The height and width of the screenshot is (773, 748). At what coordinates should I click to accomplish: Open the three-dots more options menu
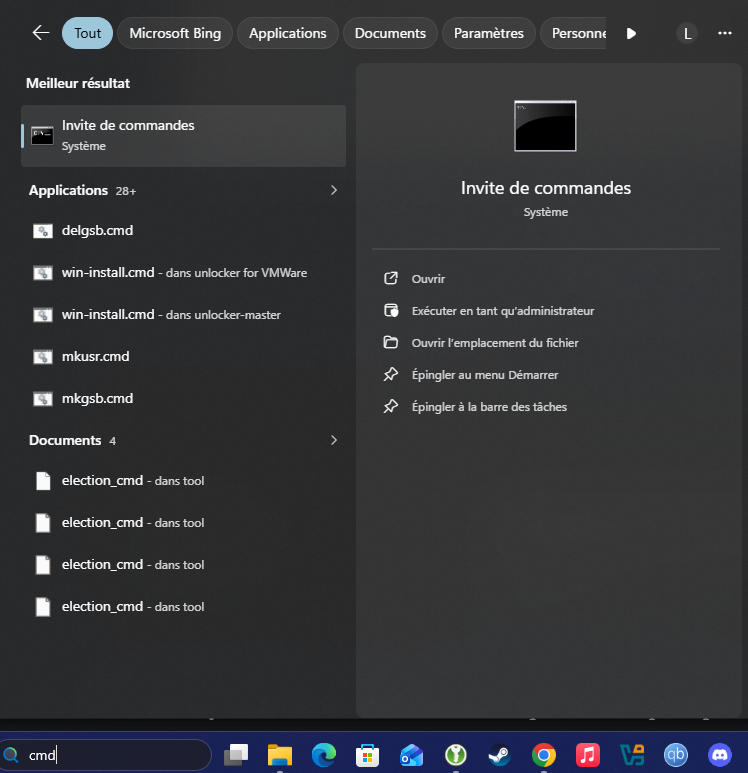725,33
